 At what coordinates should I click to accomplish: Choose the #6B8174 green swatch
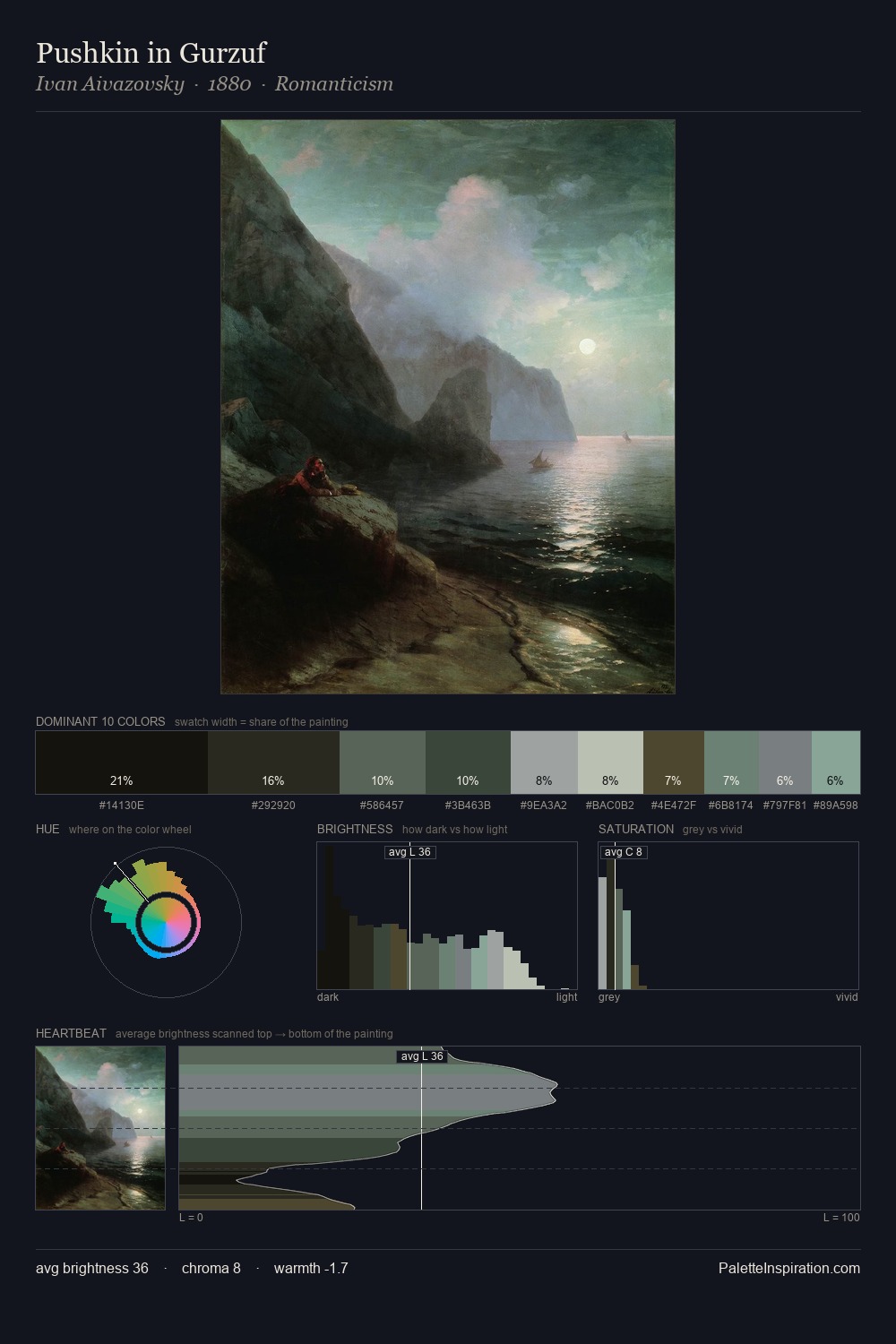(x=731, y=762)
